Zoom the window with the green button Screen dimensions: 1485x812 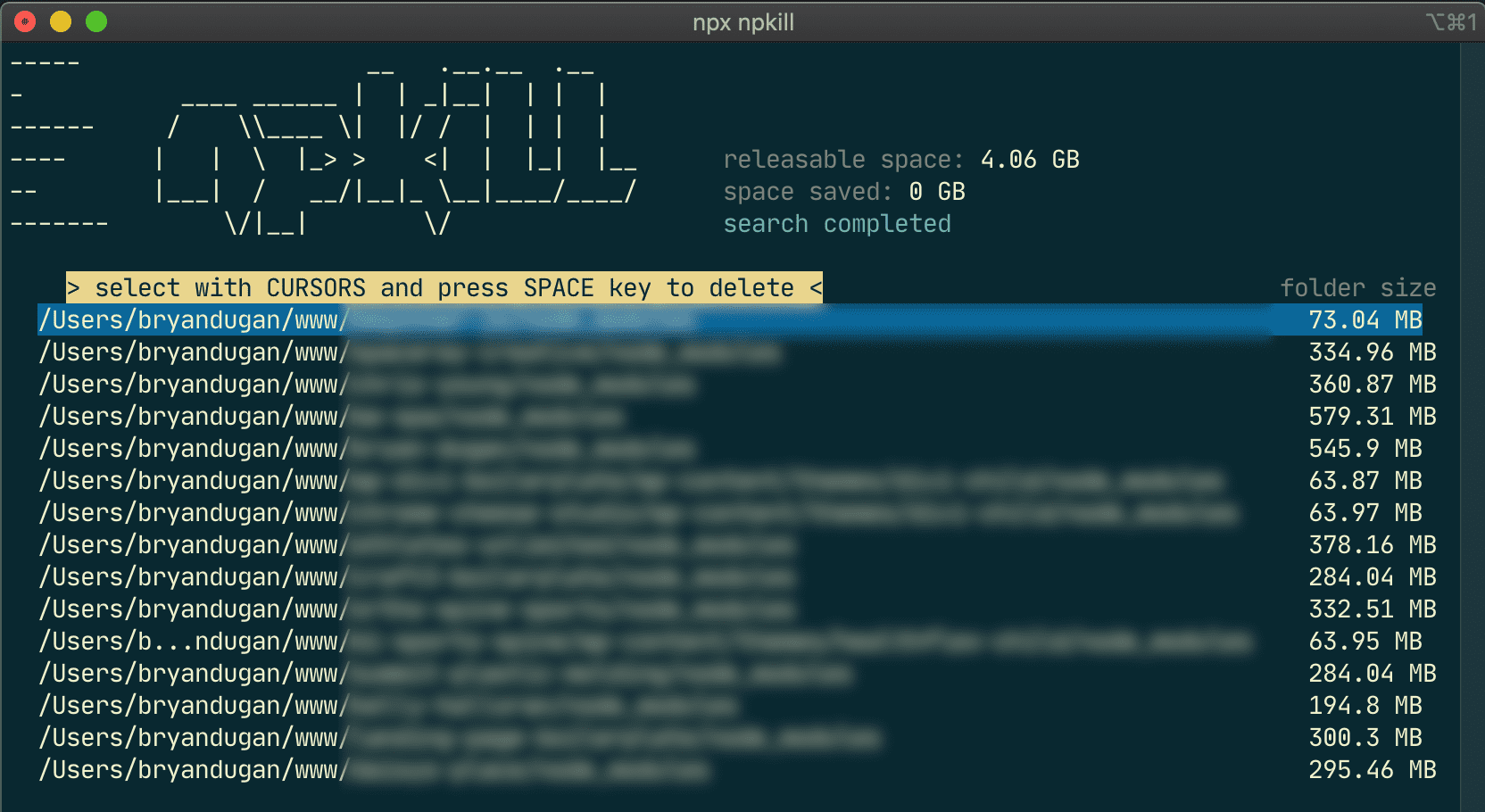click(x=96, y=21)
